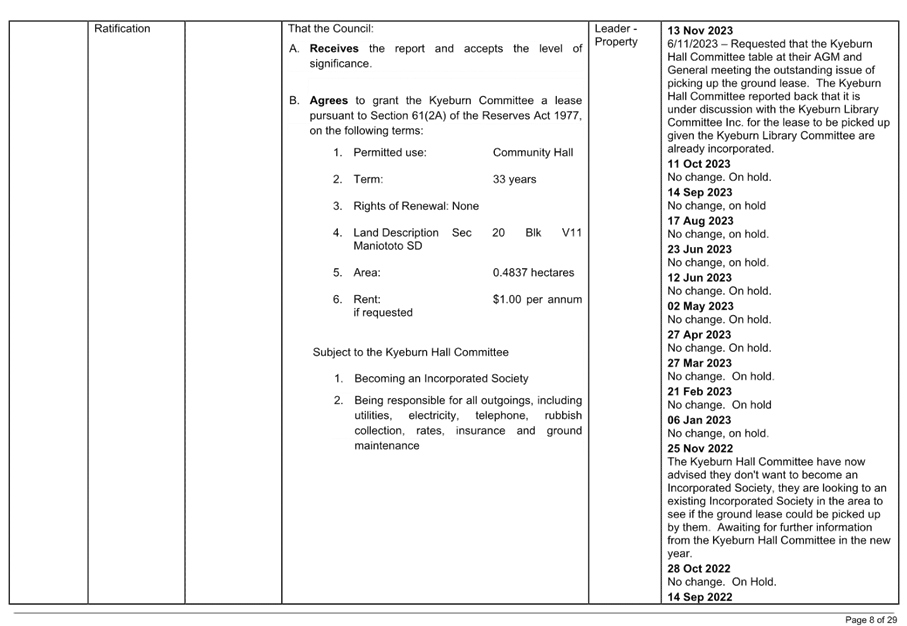Click "Subject to the Kyeburn Hall Committee" text

tap(410, 352)
